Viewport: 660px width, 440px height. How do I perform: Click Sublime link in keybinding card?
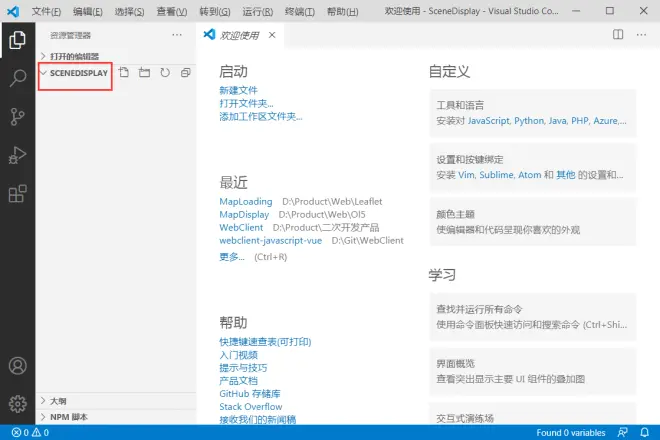[x=496, y=175]
